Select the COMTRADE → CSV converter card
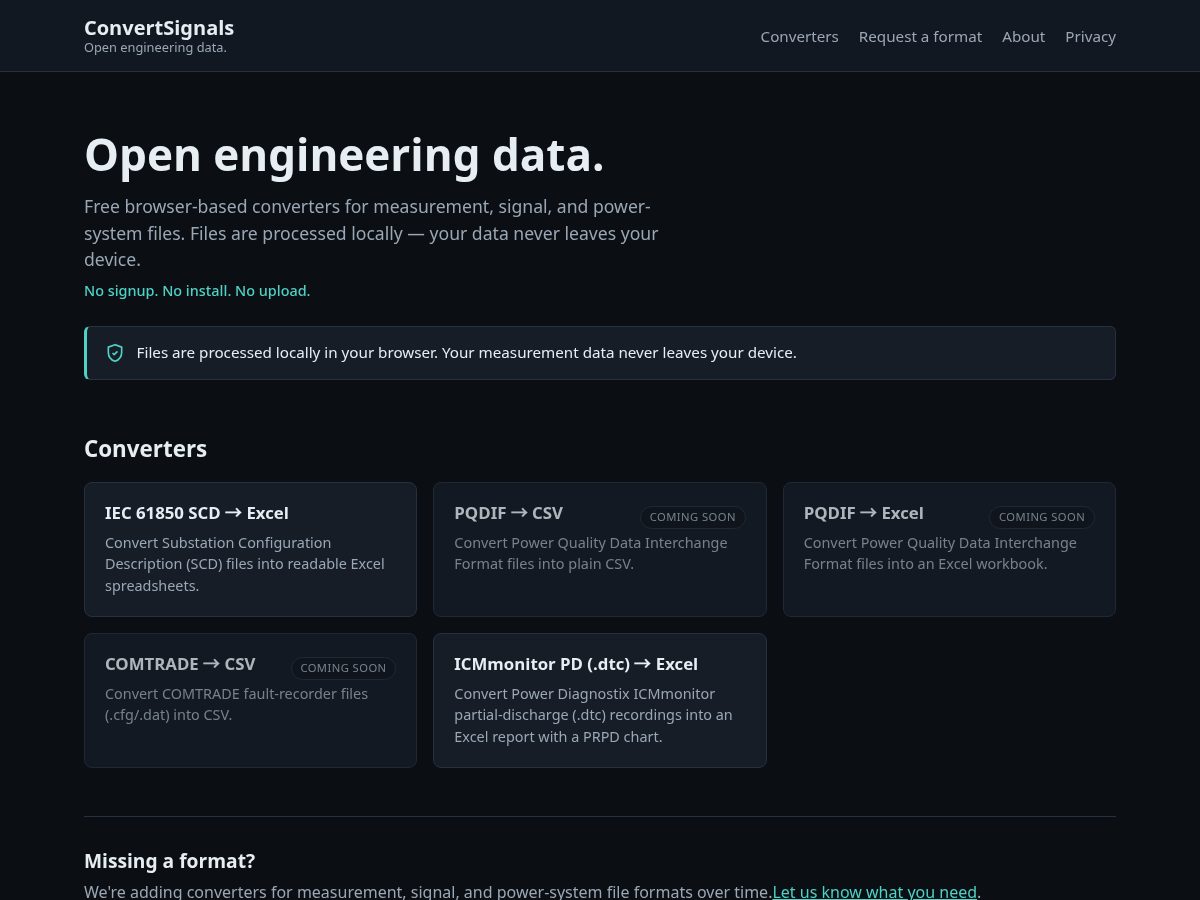Image resolution: width=1200 pixels, height=900 pixels. pyautogui.click(x=250, y=700)
